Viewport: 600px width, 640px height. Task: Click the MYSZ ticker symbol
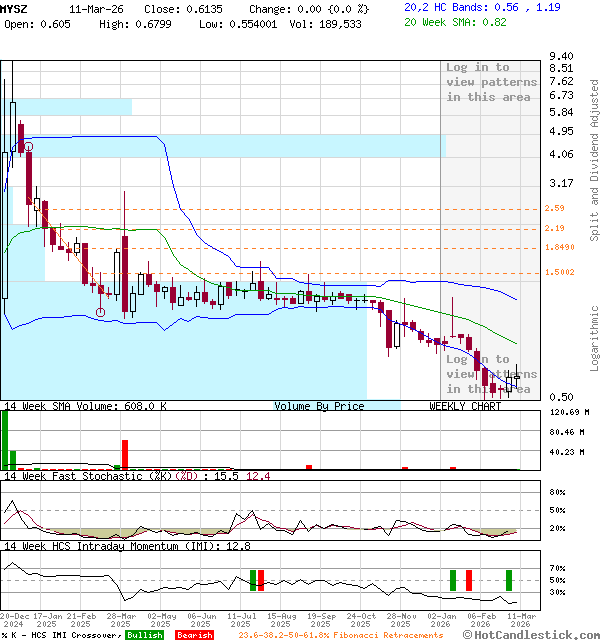click(x=15, y=8)
